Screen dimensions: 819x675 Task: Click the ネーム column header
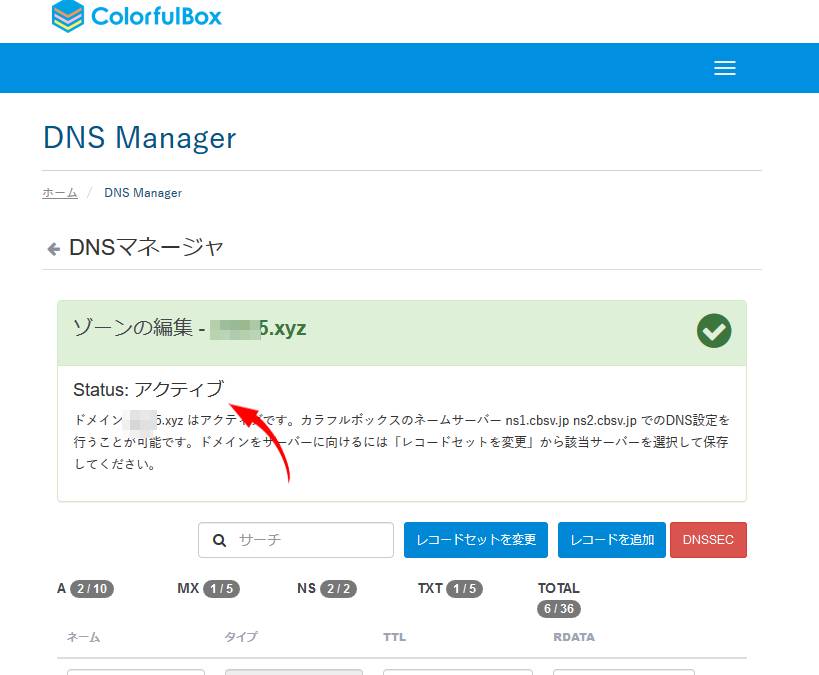point(84,637)
